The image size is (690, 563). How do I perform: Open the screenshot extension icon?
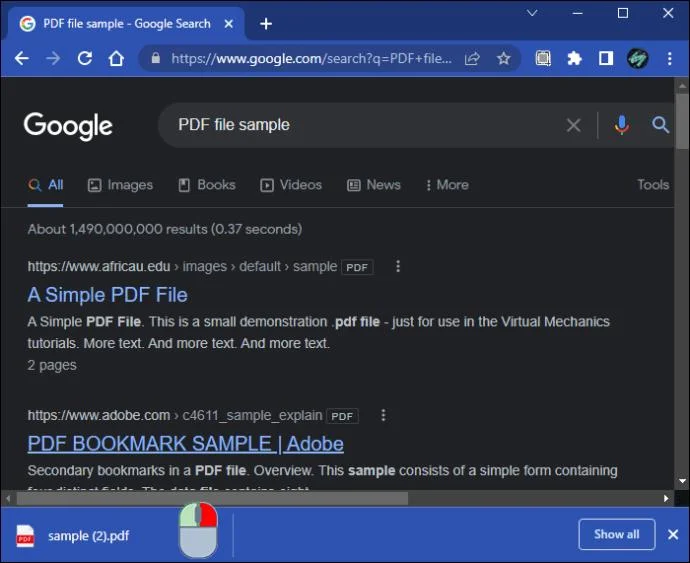tap(543, 58)
